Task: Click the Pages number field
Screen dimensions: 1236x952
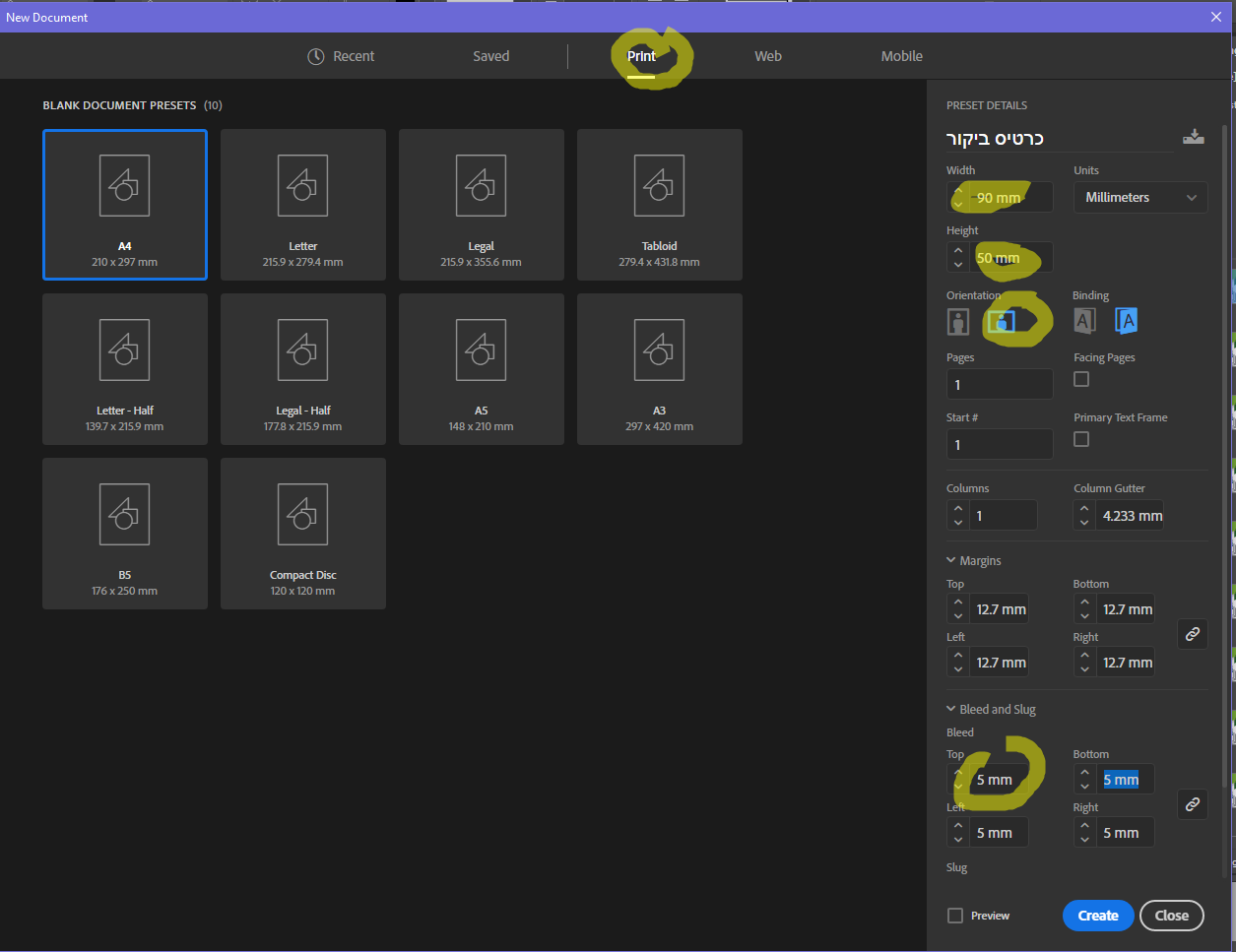Action: [x=1000, y=384]
